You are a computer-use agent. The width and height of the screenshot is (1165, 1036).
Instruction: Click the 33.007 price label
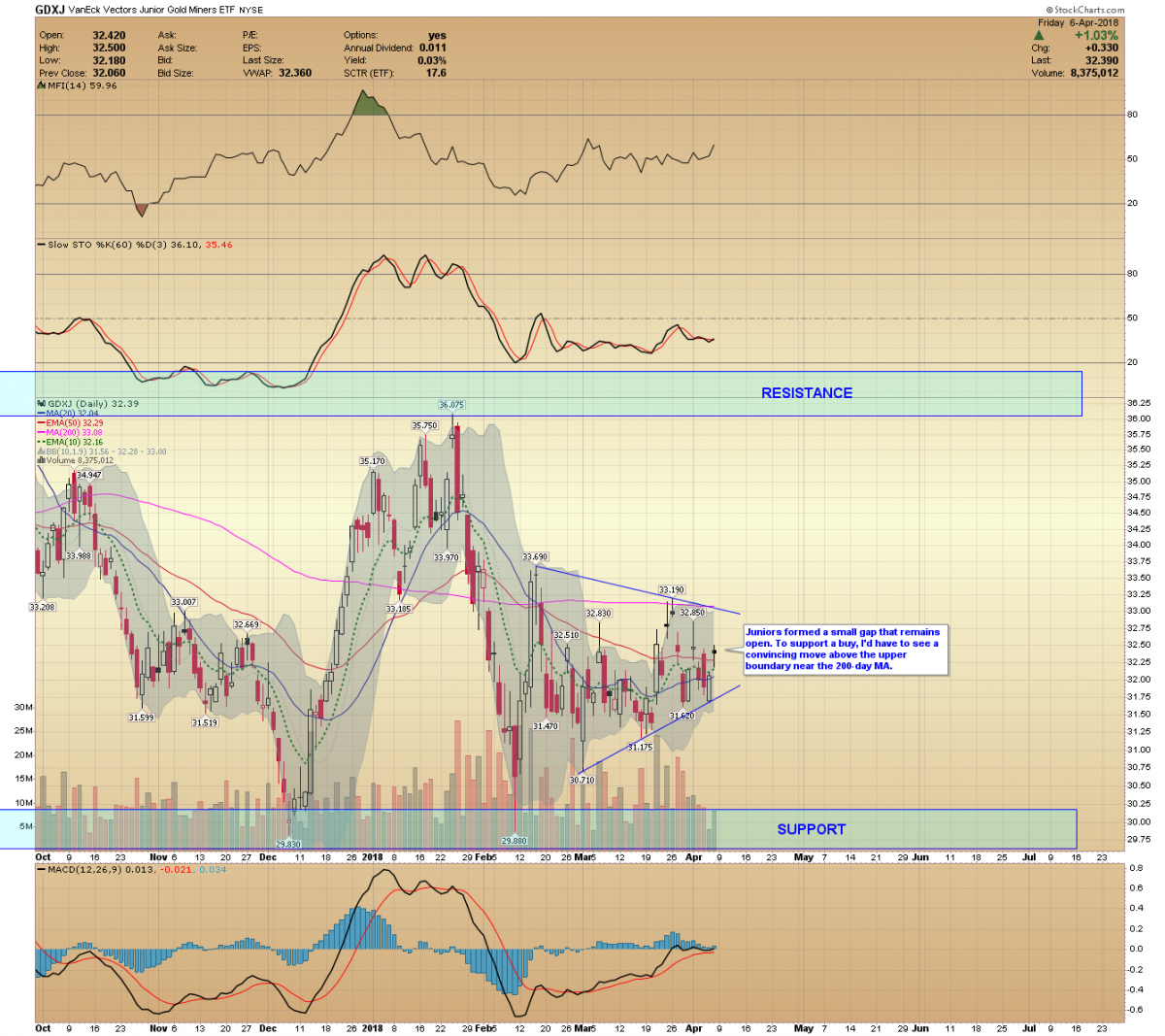(x=183, y=602)
